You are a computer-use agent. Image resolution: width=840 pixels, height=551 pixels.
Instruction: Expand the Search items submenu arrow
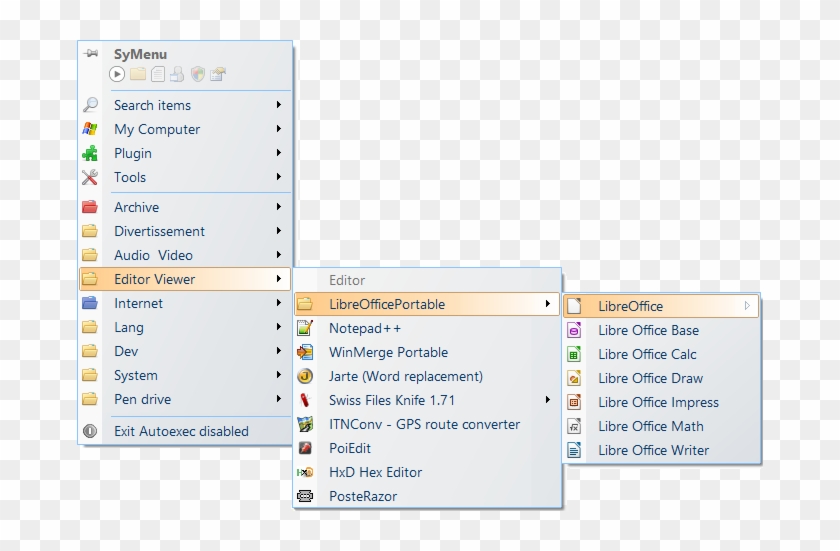click(x=279, y=105)
